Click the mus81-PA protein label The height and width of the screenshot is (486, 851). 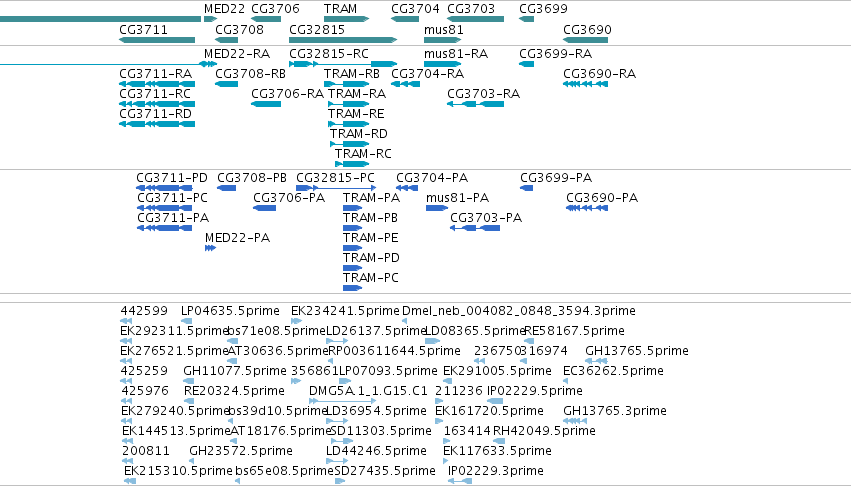coord(458,198)
